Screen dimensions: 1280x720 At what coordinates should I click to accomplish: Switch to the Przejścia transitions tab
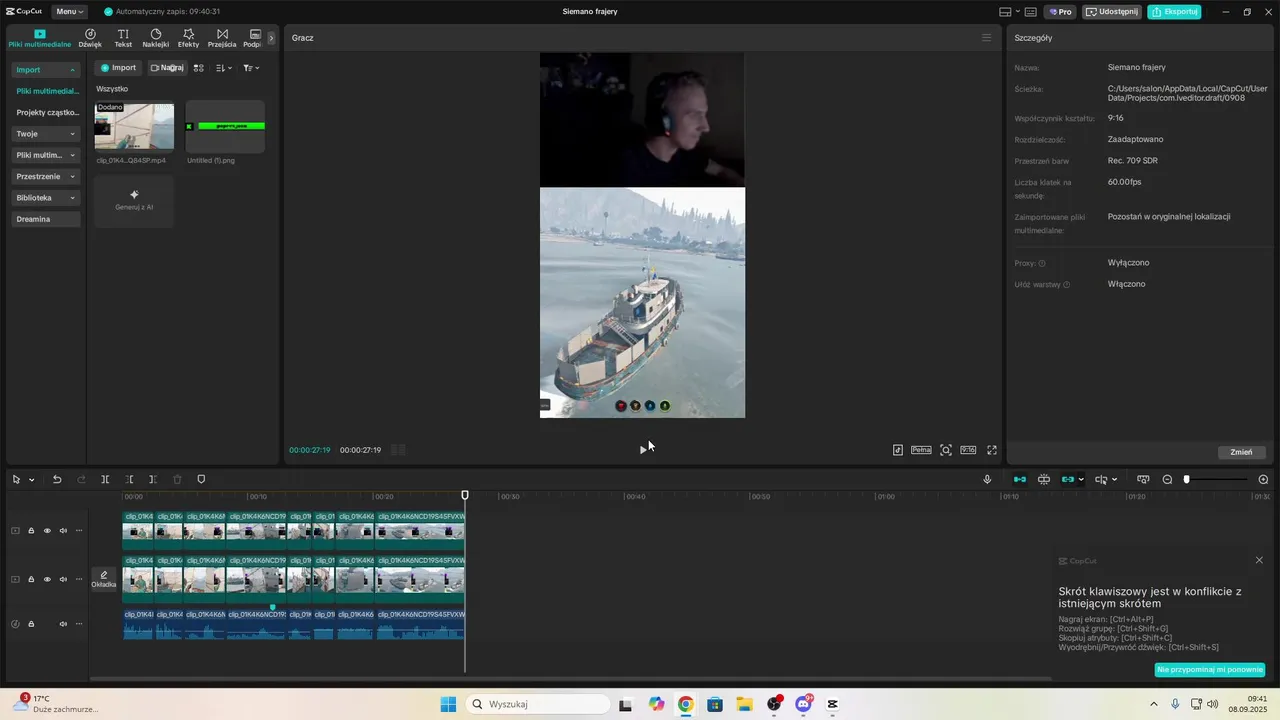pos(222,38)
